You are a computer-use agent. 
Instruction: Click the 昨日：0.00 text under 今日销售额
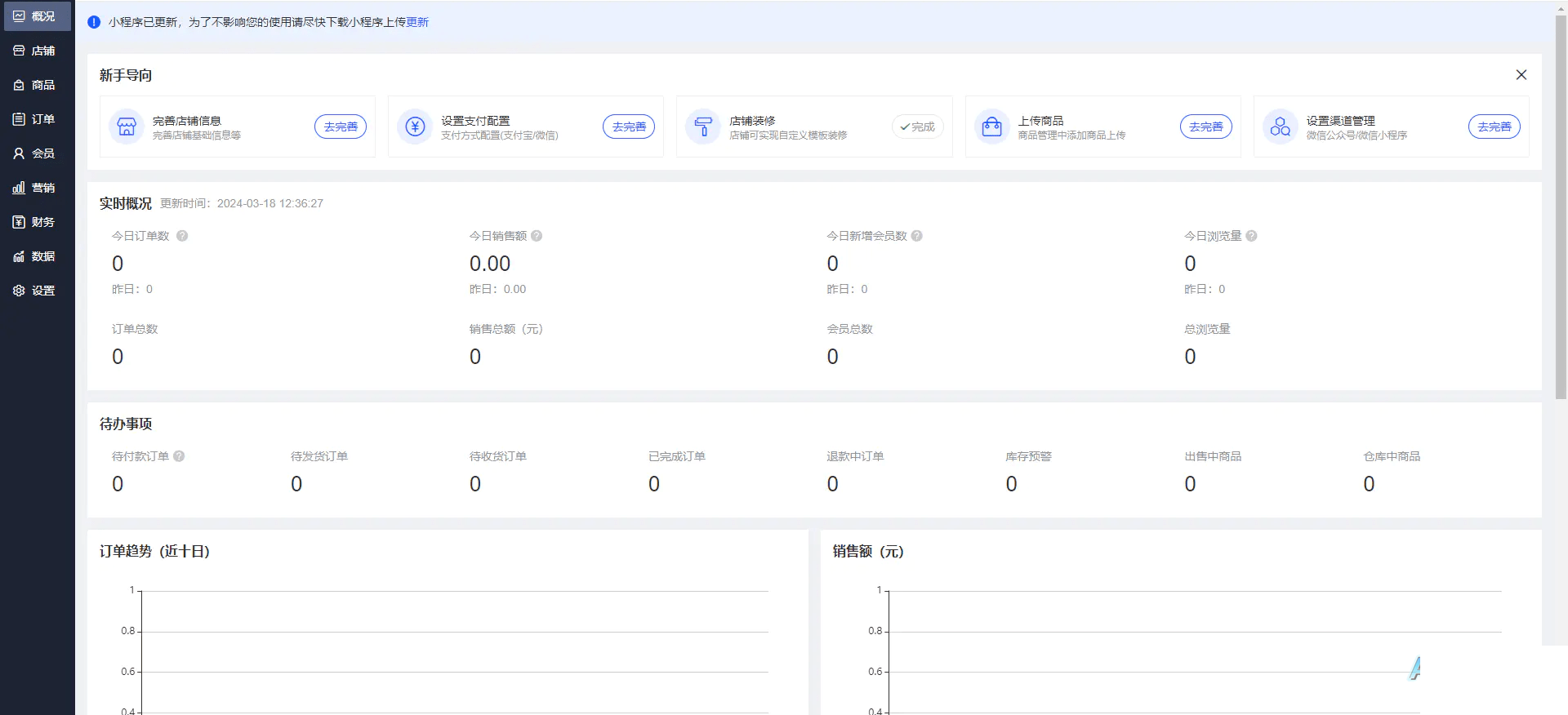pyautogui.click(x=497, y=289)
